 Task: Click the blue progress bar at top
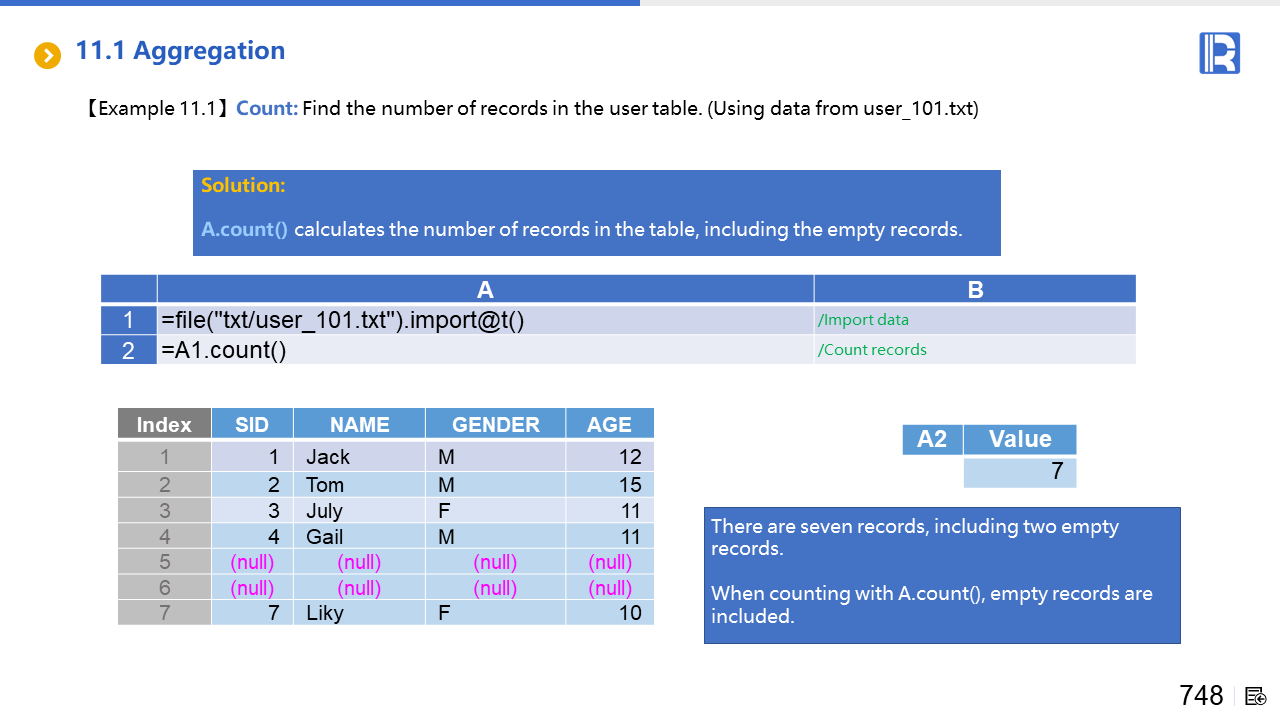point(320,3)
